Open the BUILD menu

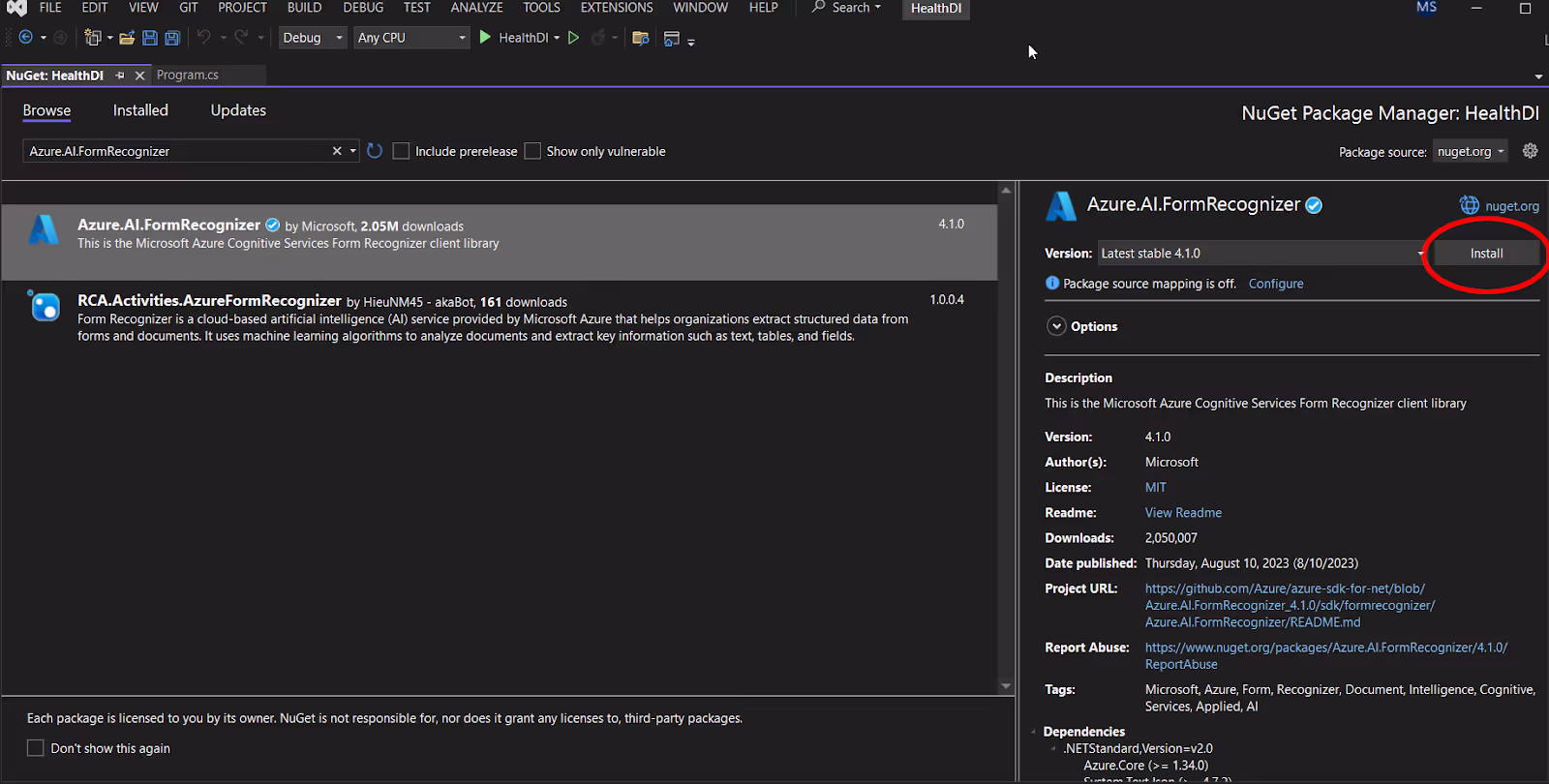point(304,8)
